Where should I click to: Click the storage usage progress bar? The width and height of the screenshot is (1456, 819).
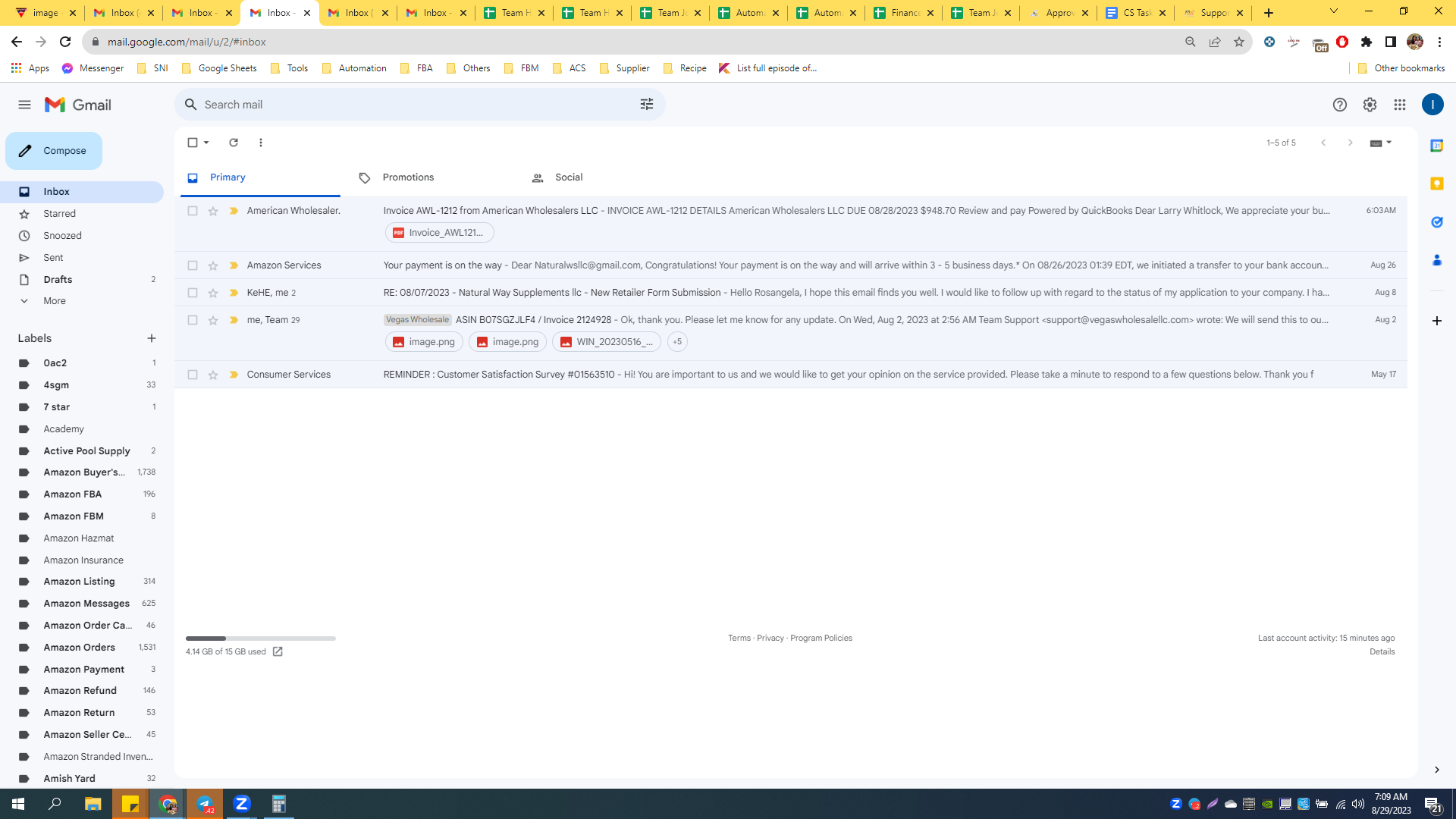pyautogui.click(x=261, y=639)
